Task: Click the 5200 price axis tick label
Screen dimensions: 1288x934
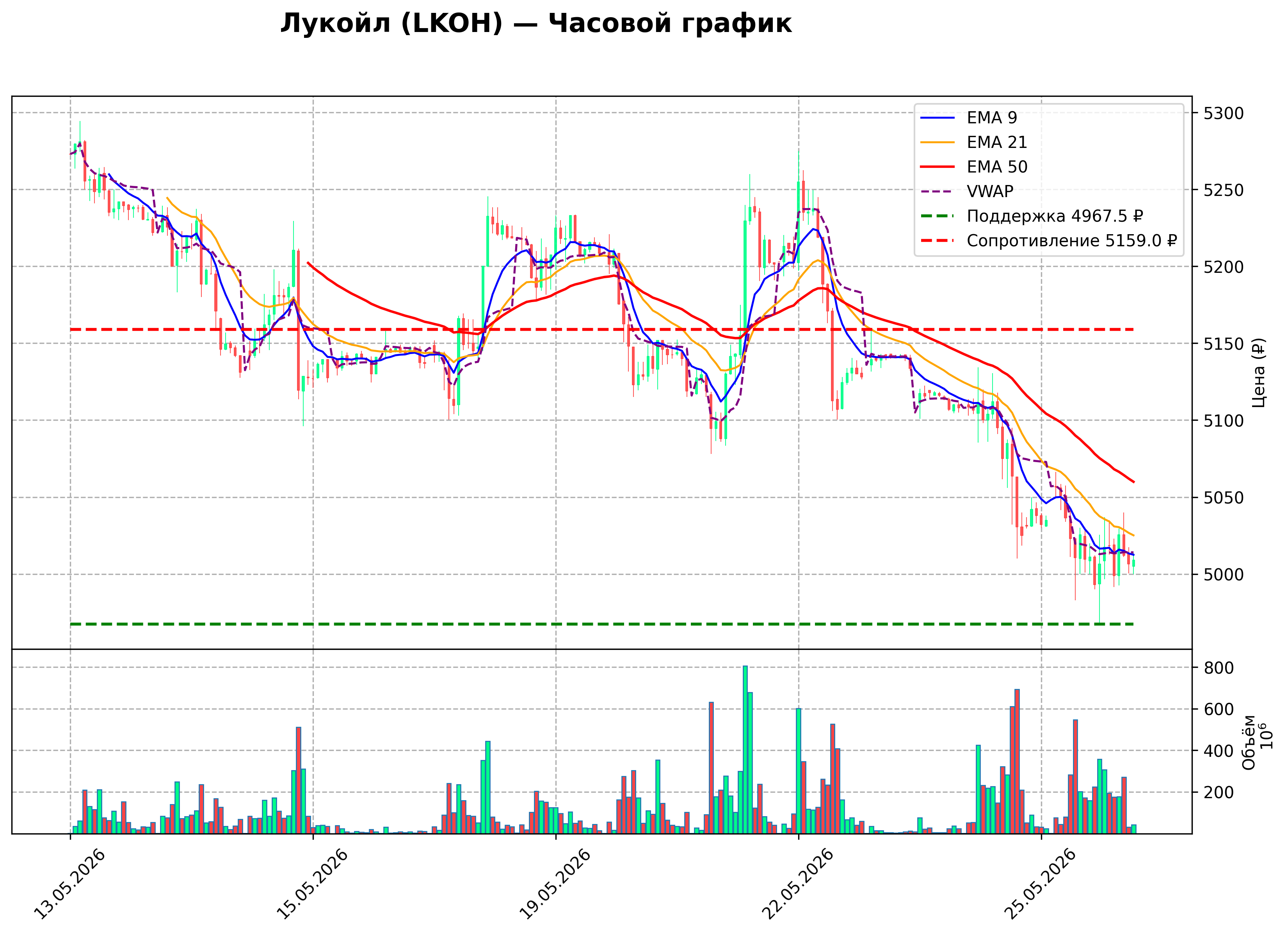Action: tap(1224, 267)
